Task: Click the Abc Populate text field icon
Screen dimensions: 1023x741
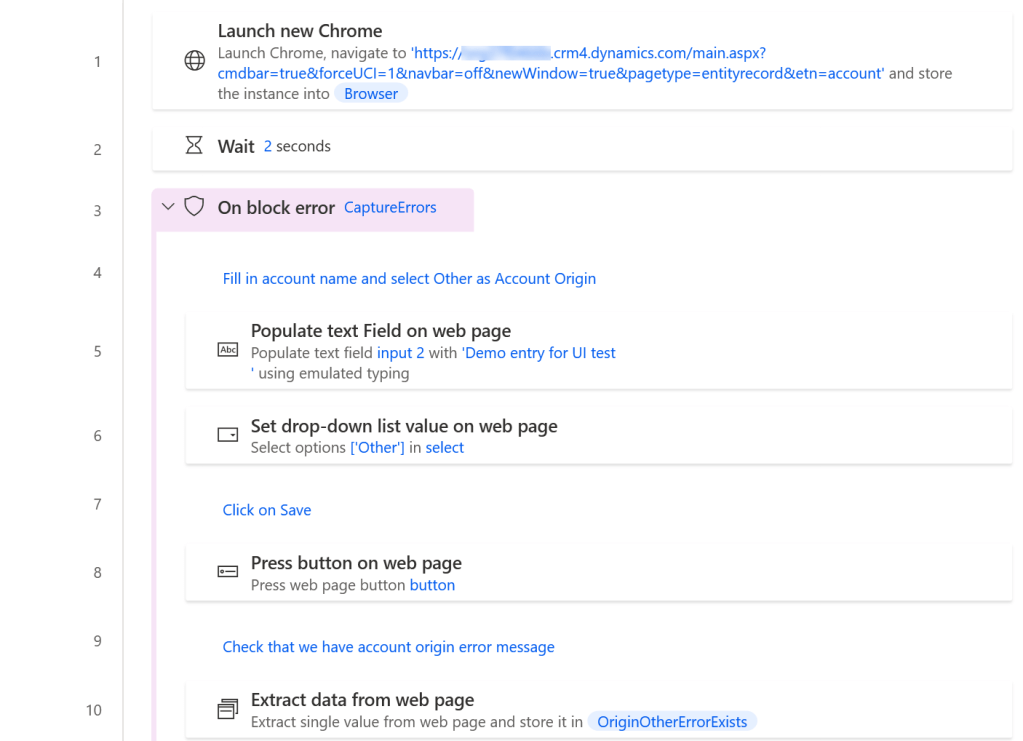Action: pyautogui.click(x=228, y=350)
